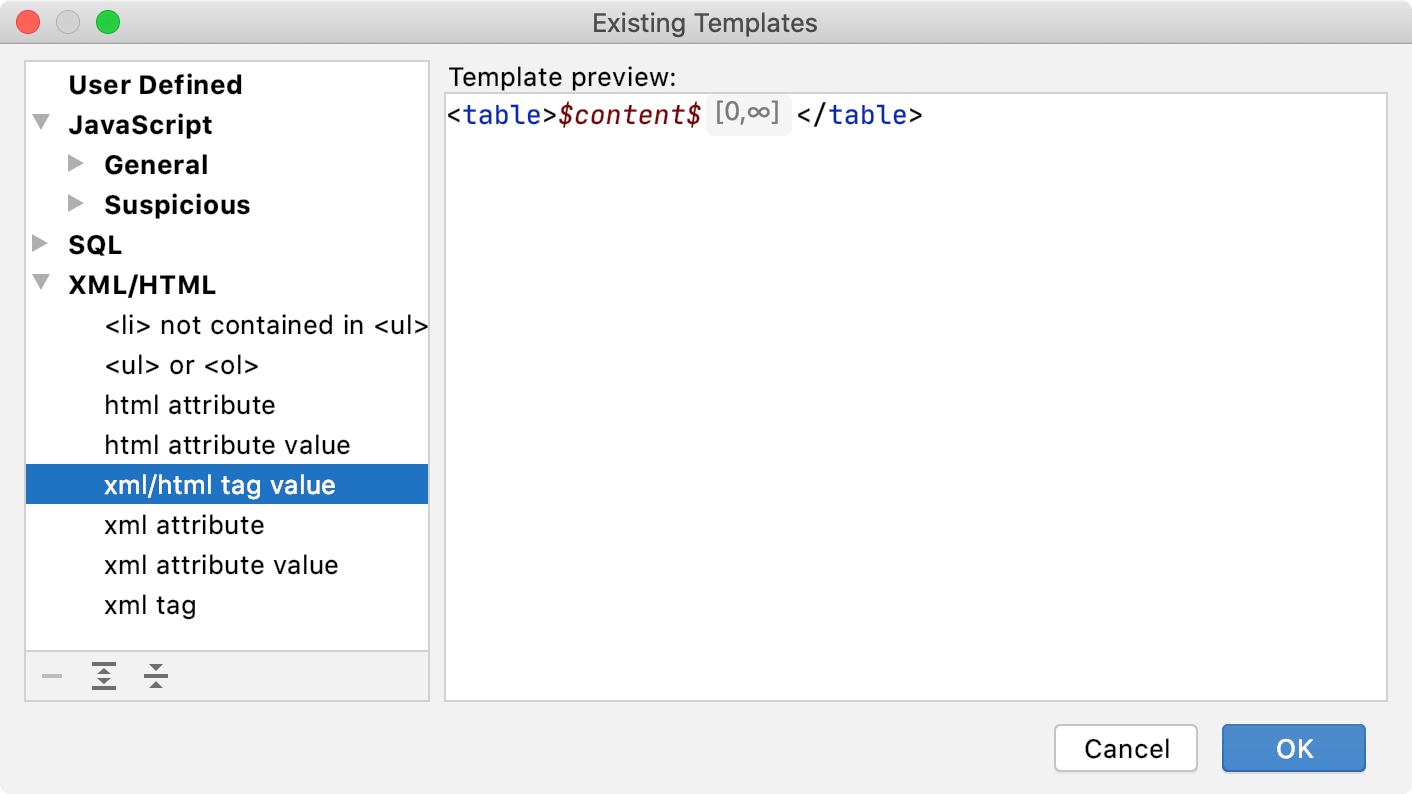Select the "<ul> or <ol>" template
The height and width of the screenshot is (794, 1412).
pyautogui.click(x=181, y=365)
